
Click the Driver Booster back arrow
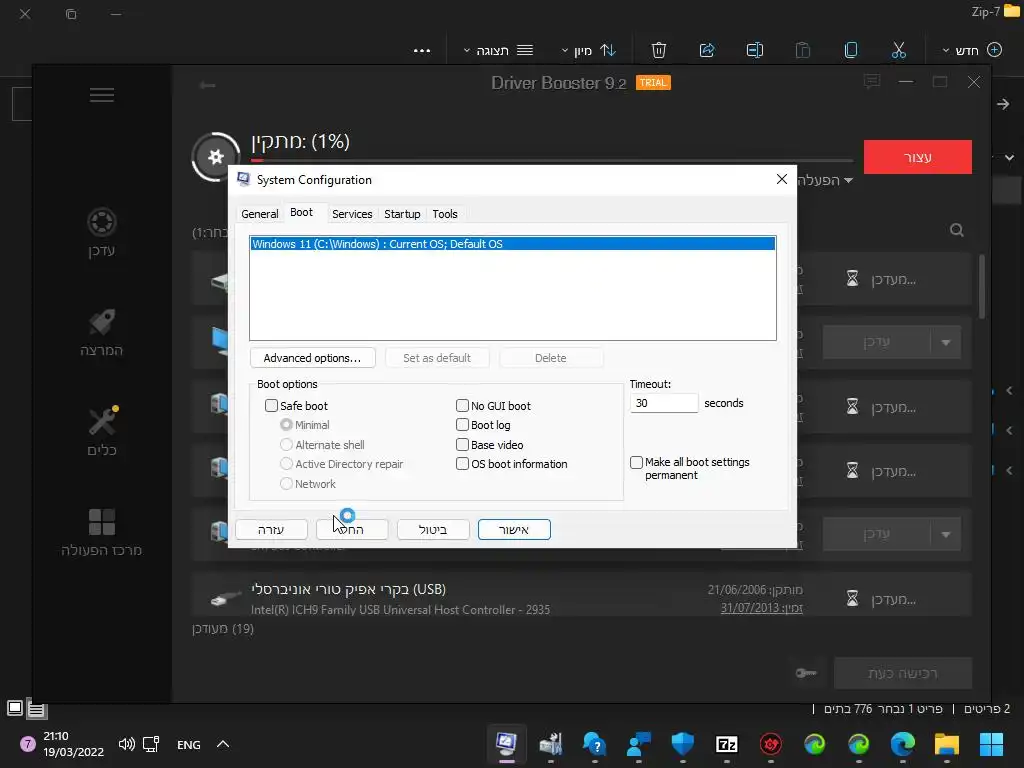[208, 85]
